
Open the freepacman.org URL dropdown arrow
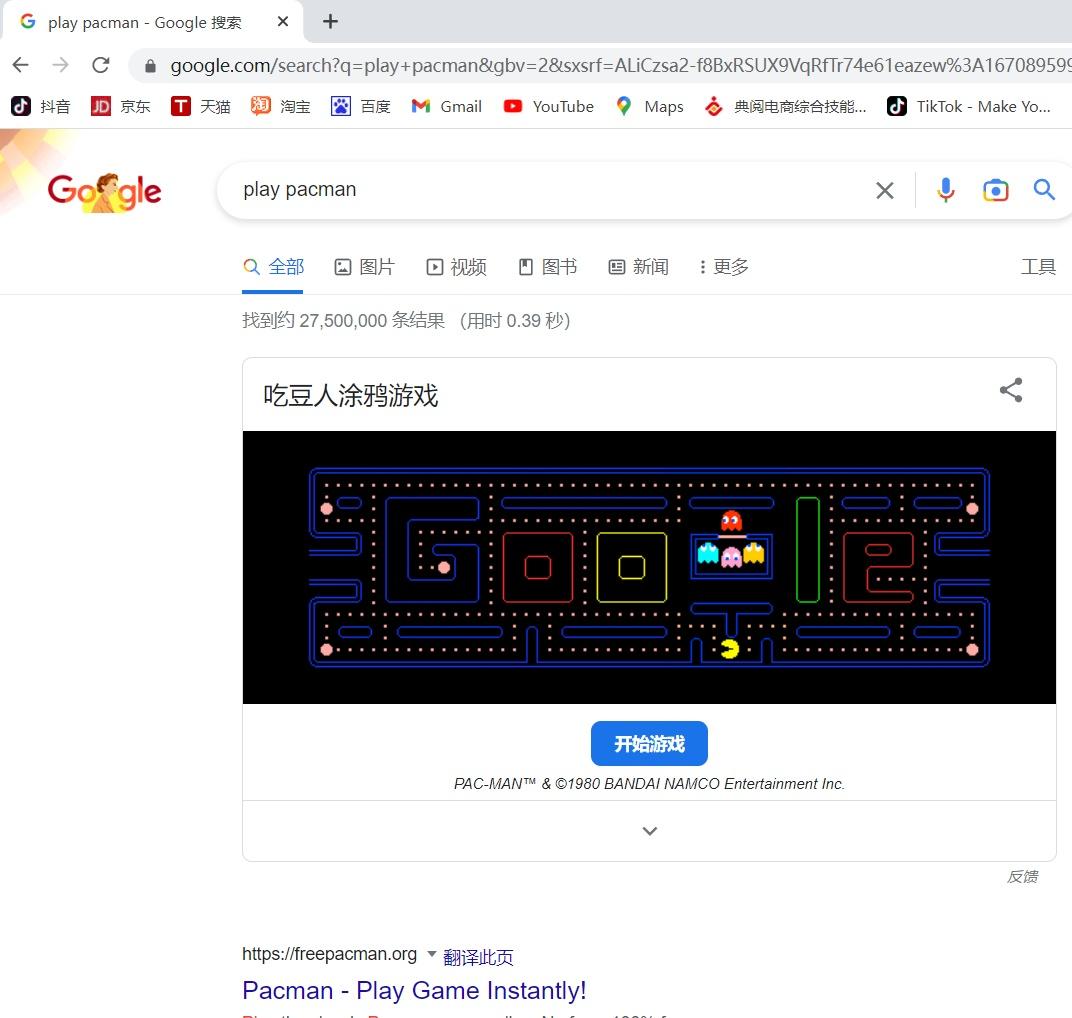coord(431,953)
